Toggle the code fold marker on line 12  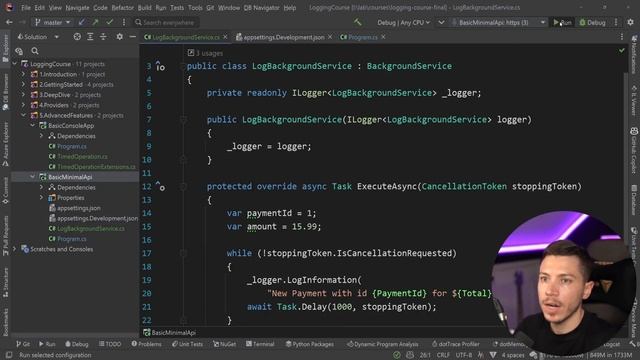[183, 187]
